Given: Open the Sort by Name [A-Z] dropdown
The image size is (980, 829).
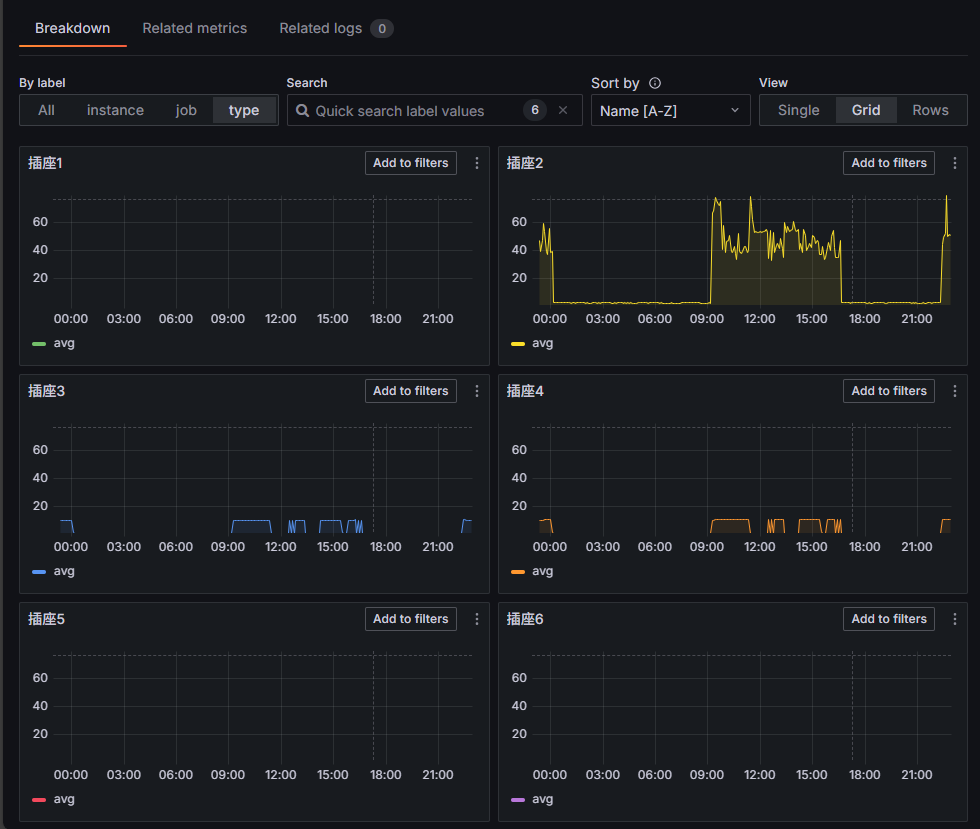Looking at the screenshot, I should pos(670,110).
